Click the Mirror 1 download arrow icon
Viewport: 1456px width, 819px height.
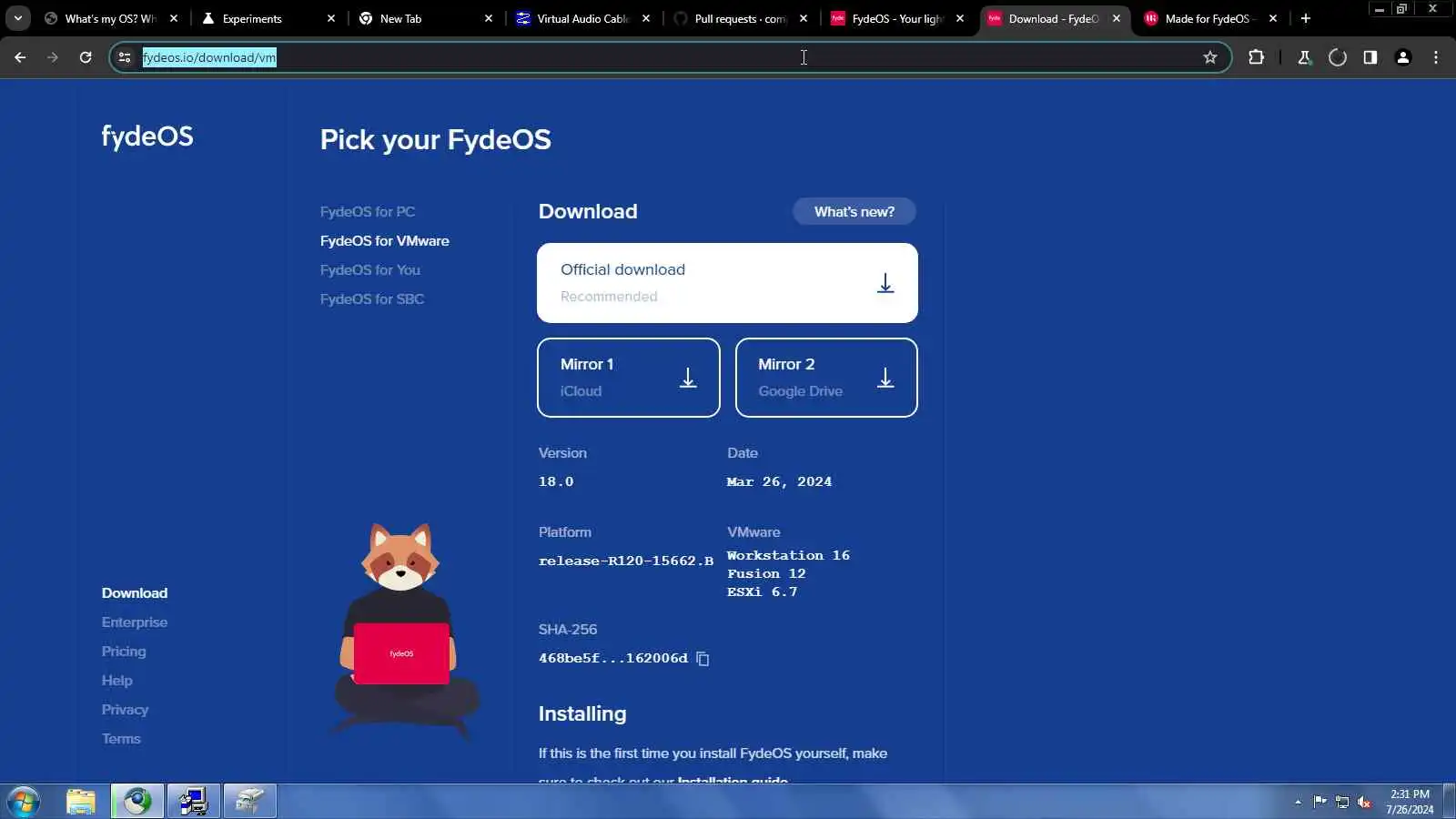688,378
